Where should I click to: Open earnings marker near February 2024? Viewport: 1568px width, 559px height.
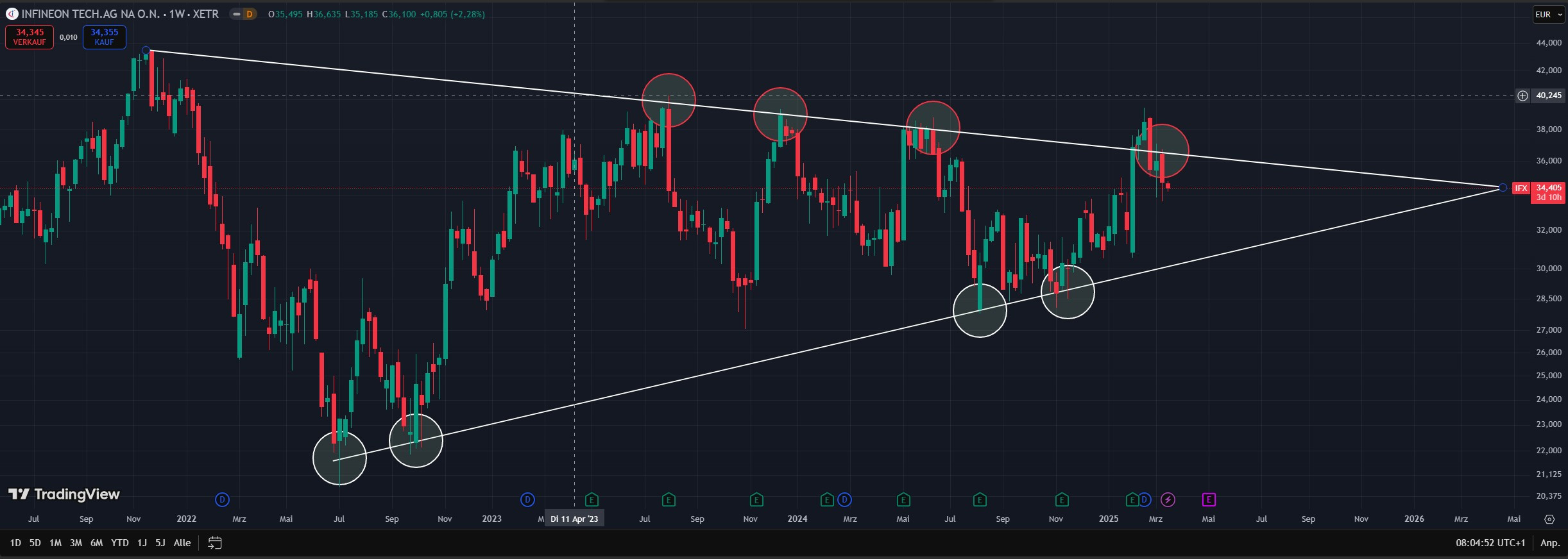click(827, 499)
